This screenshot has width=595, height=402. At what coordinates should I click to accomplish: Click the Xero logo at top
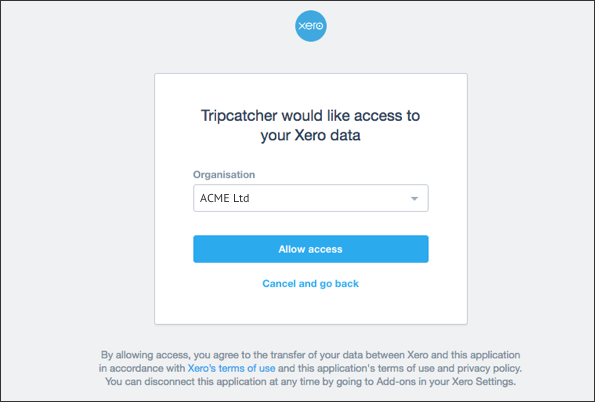click(311, 26)
